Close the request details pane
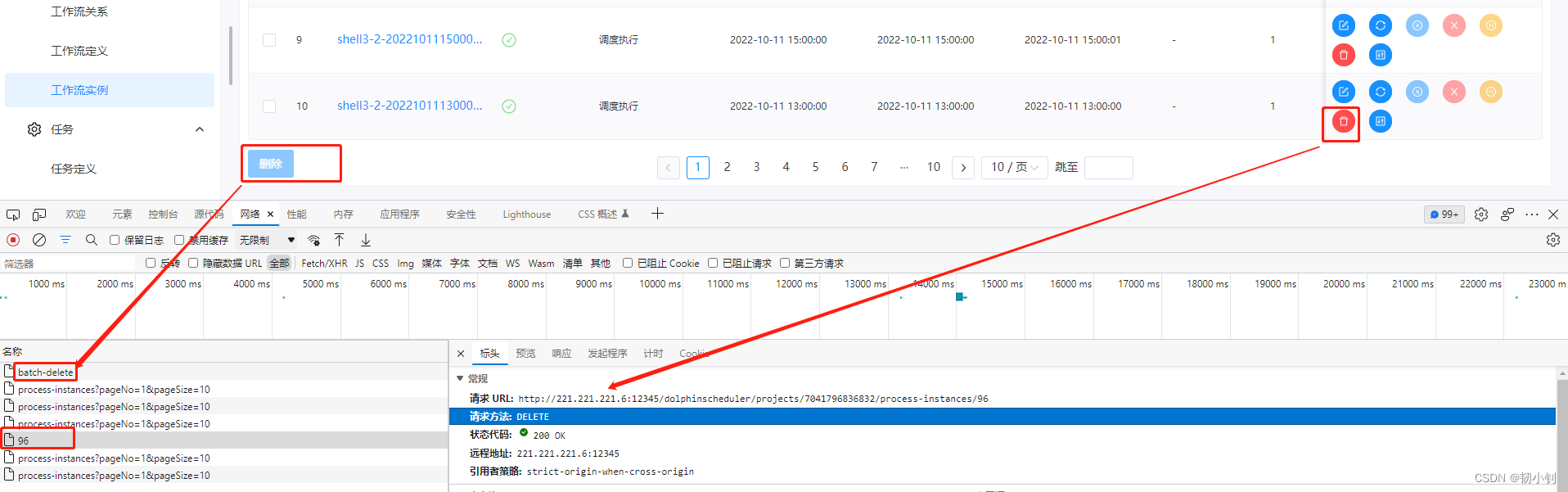Viewport: 1568px width, 492px height. point(461,354)
